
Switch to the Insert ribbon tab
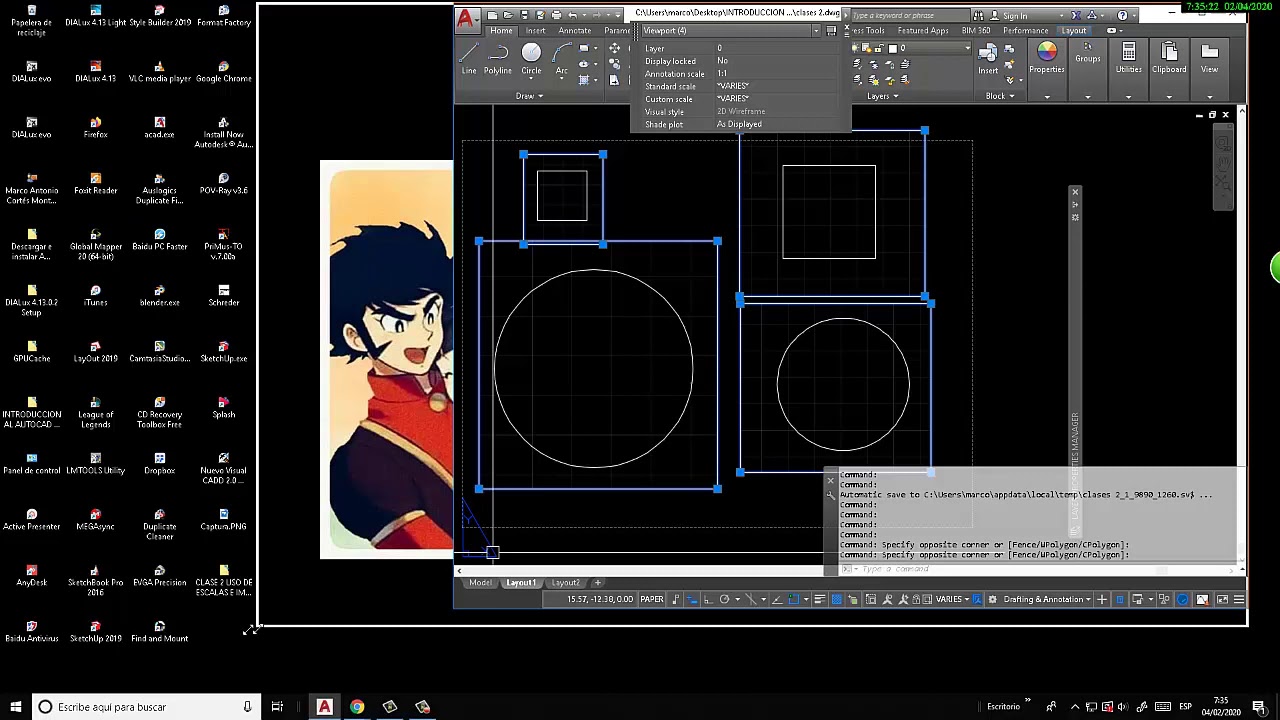coord(535,31)
